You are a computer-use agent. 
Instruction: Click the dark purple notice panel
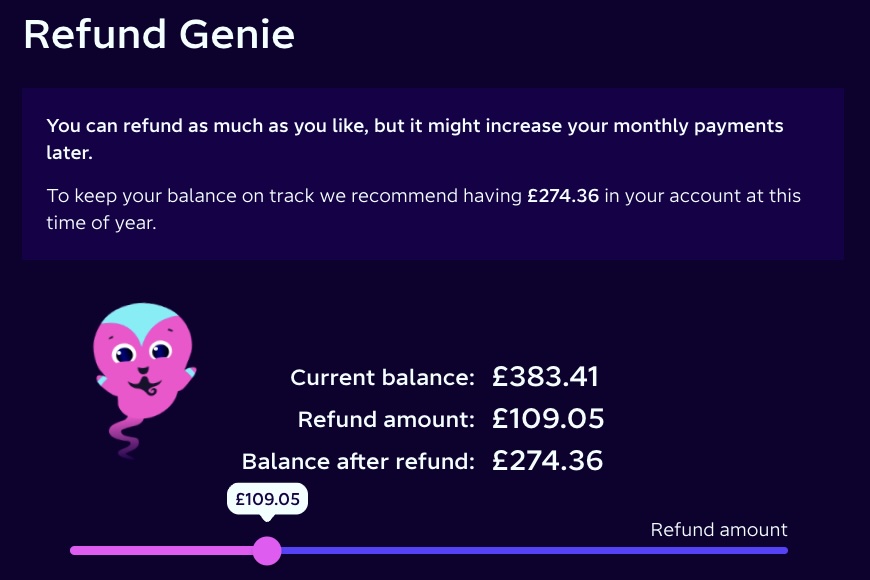[435, 172]
